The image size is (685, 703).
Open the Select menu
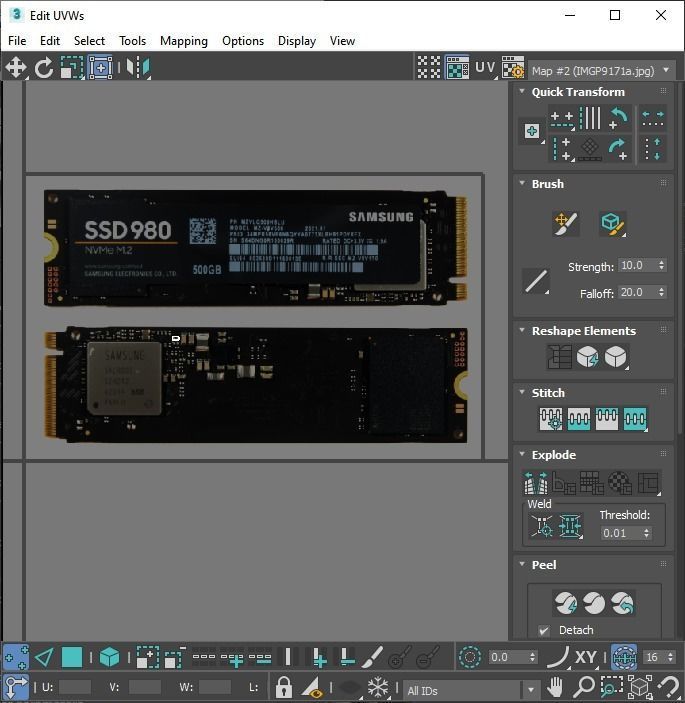(x=89, y=41)
